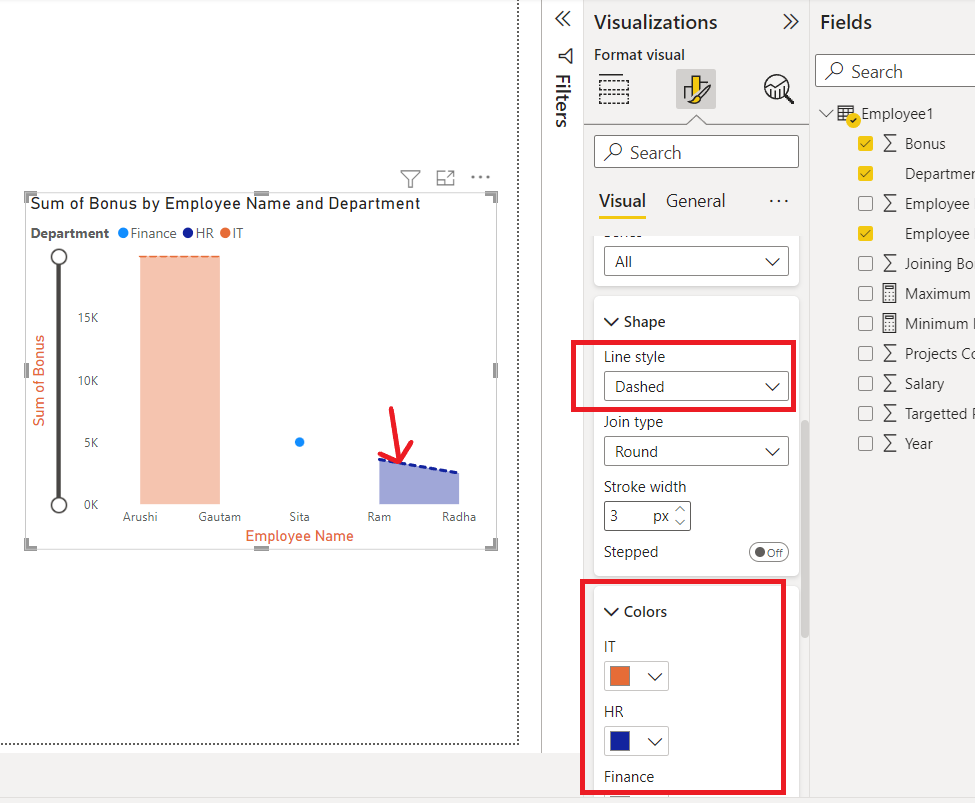This screenshot has width=975, height=803.
Task: Check the Salary field checkbox
Action: point(865,383)
